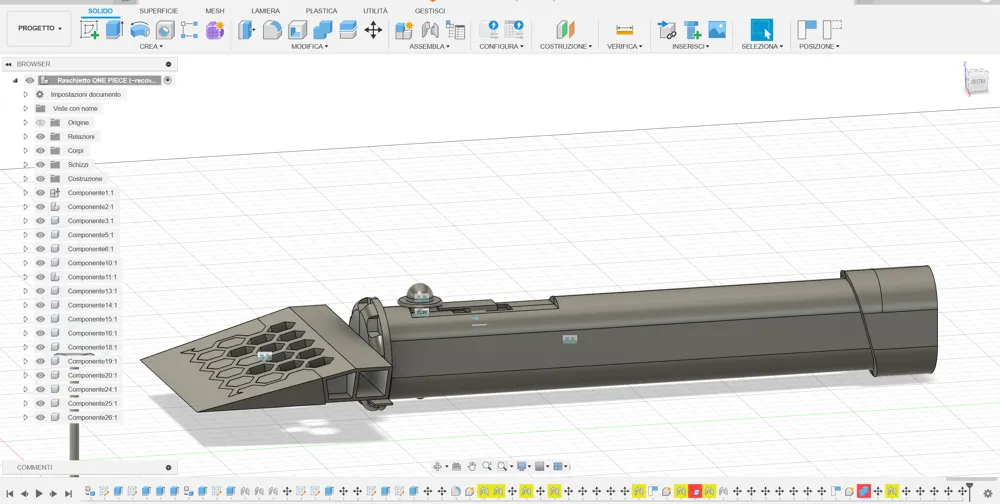Image resolution: width=1000 pixels, height=504 pixels.
Task: Select the New Component tool
Action: (x=404, y=29)
